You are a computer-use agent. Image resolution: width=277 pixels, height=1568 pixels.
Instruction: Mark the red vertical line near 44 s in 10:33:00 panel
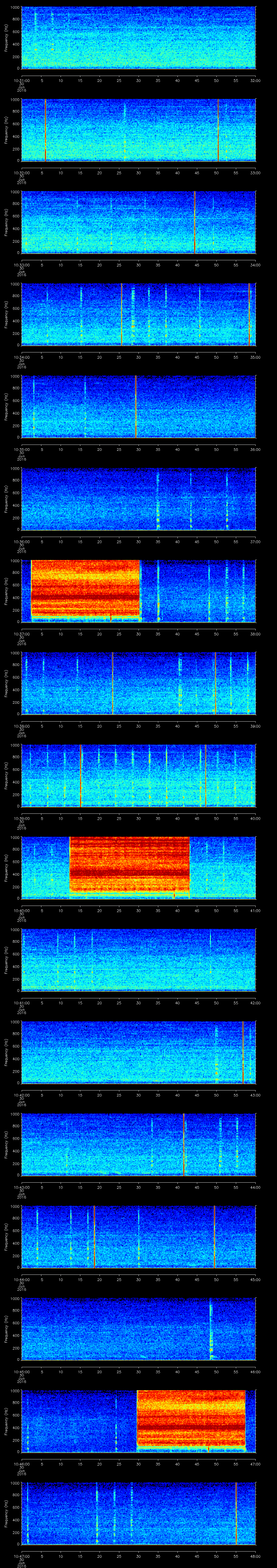pyautogui.click(x=195, y=222)
